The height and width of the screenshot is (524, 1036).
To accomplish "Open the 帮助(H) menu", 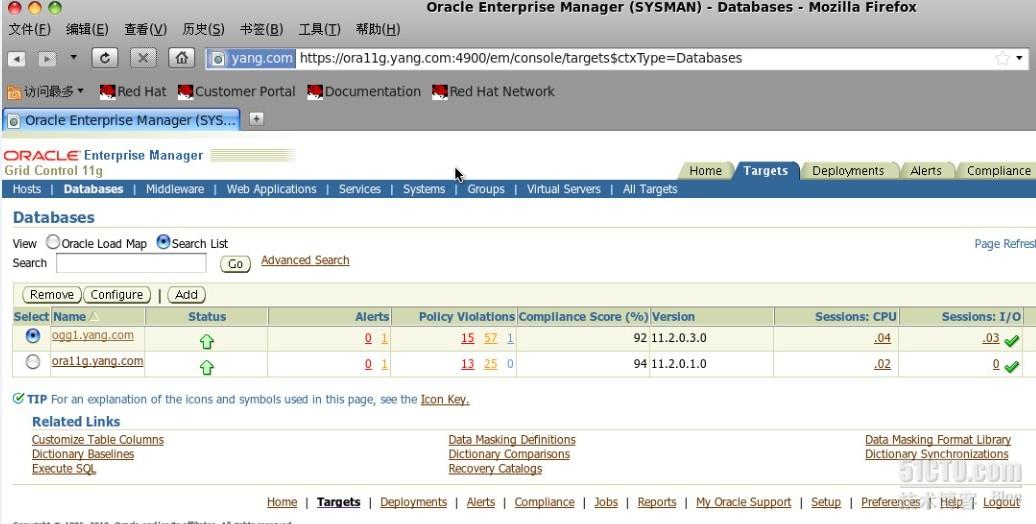I will (x=378, y=29).
